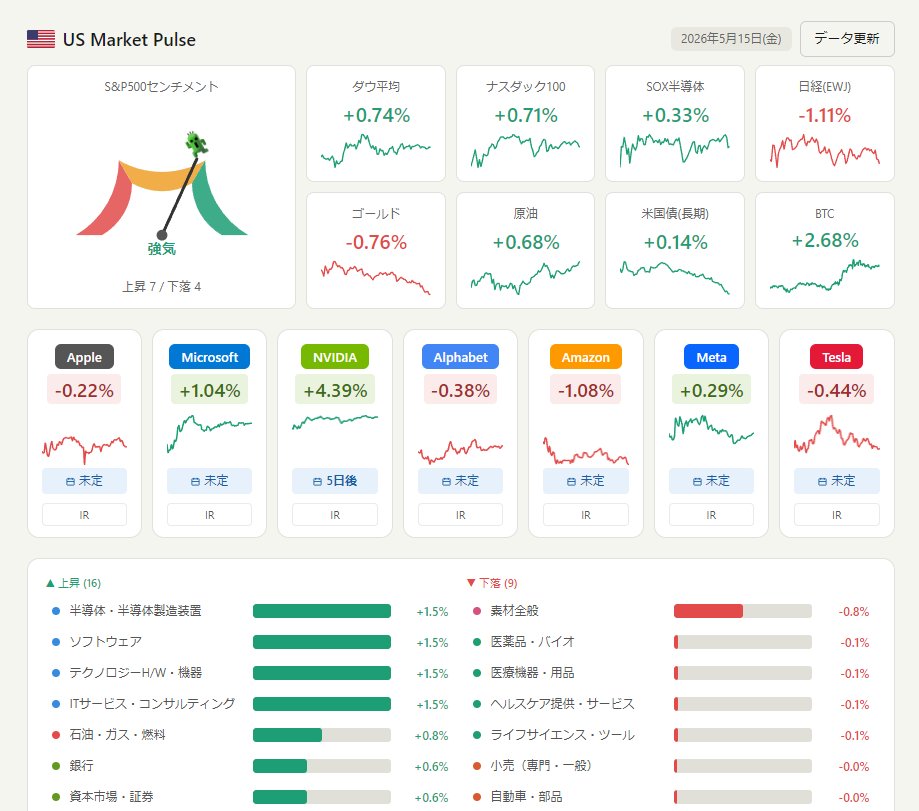Viewport: 919px width, 811px height.
Task: Open the ゴールド price card
Action: 376,251
